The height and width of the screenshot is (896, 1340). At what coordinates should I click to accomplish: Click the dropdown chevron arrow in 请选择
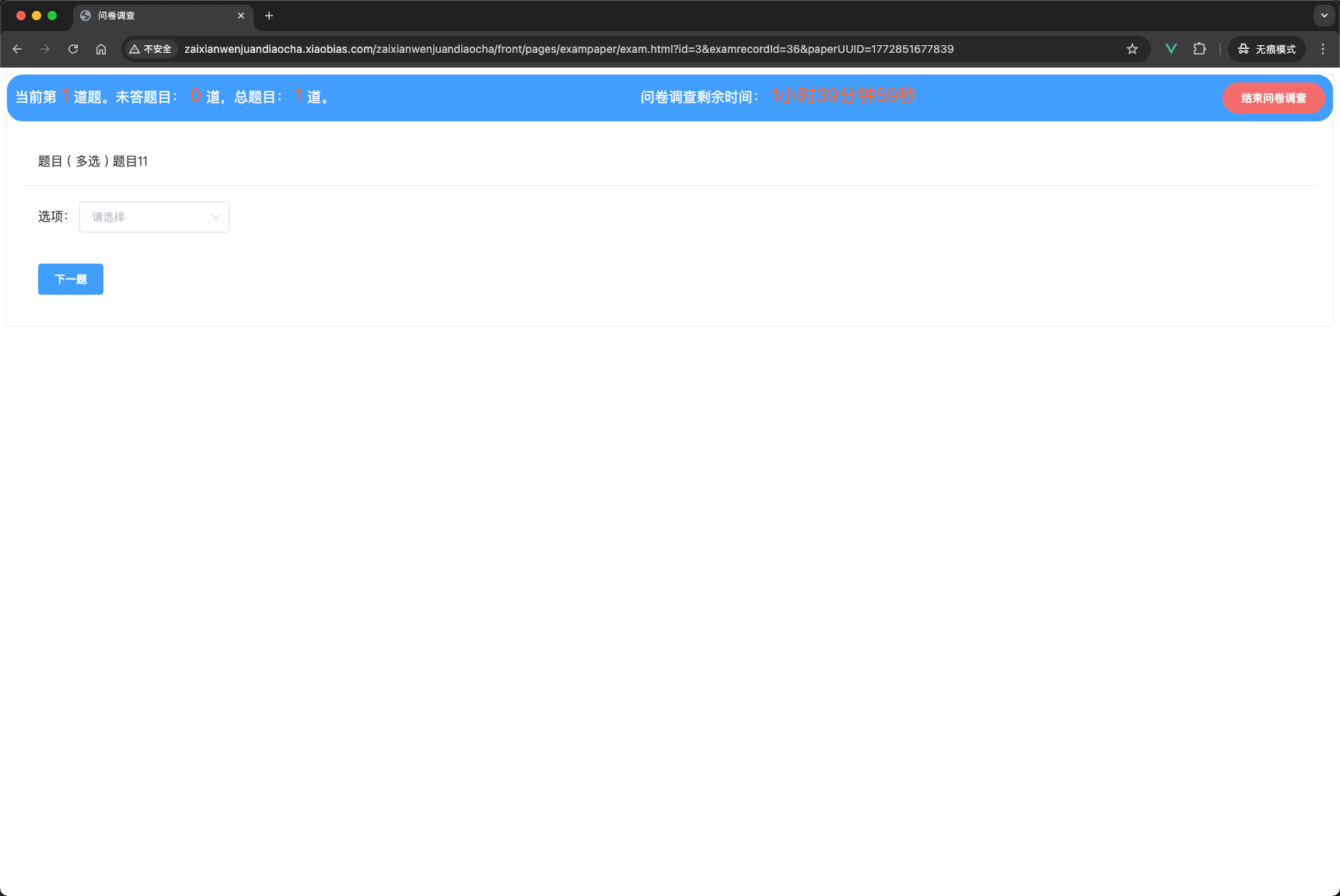pos(215,217)
